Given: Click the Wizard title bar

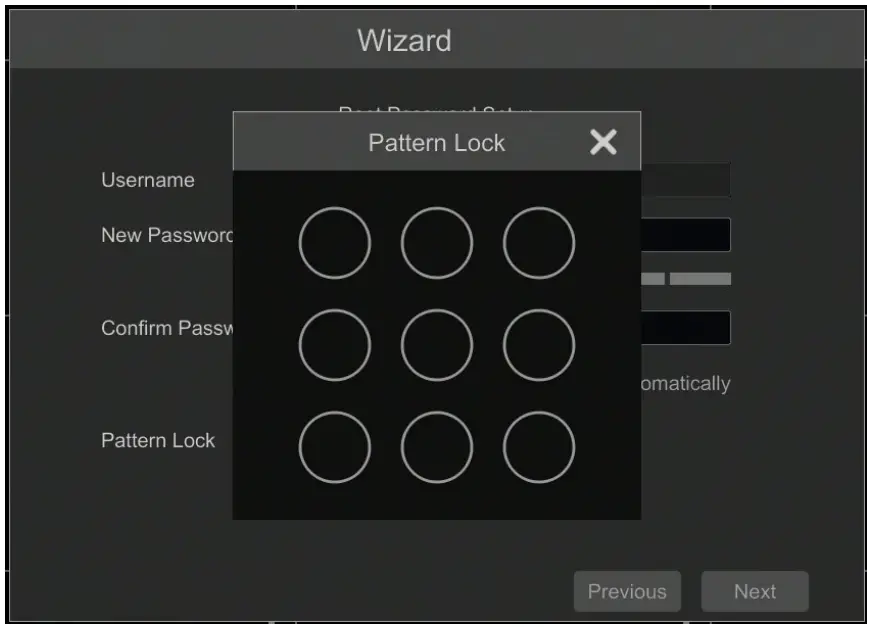Looking at the screenshot, I should point(437,40).
